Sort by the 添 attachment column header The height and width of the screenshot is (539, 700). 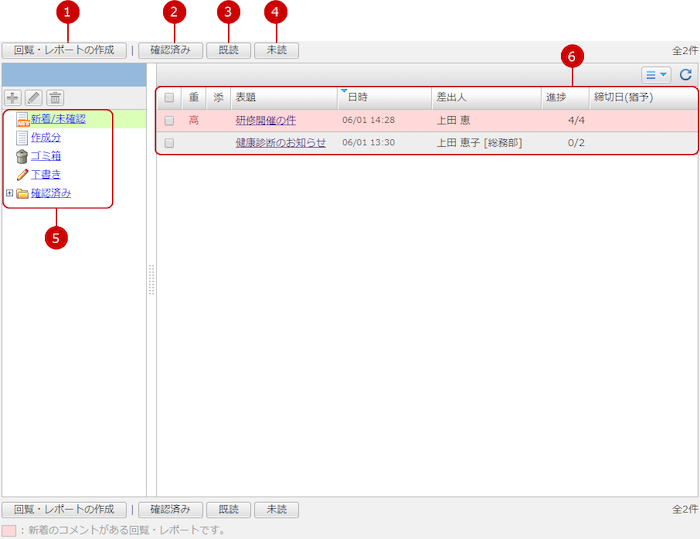pyautogui.click(x=218, y=97)
